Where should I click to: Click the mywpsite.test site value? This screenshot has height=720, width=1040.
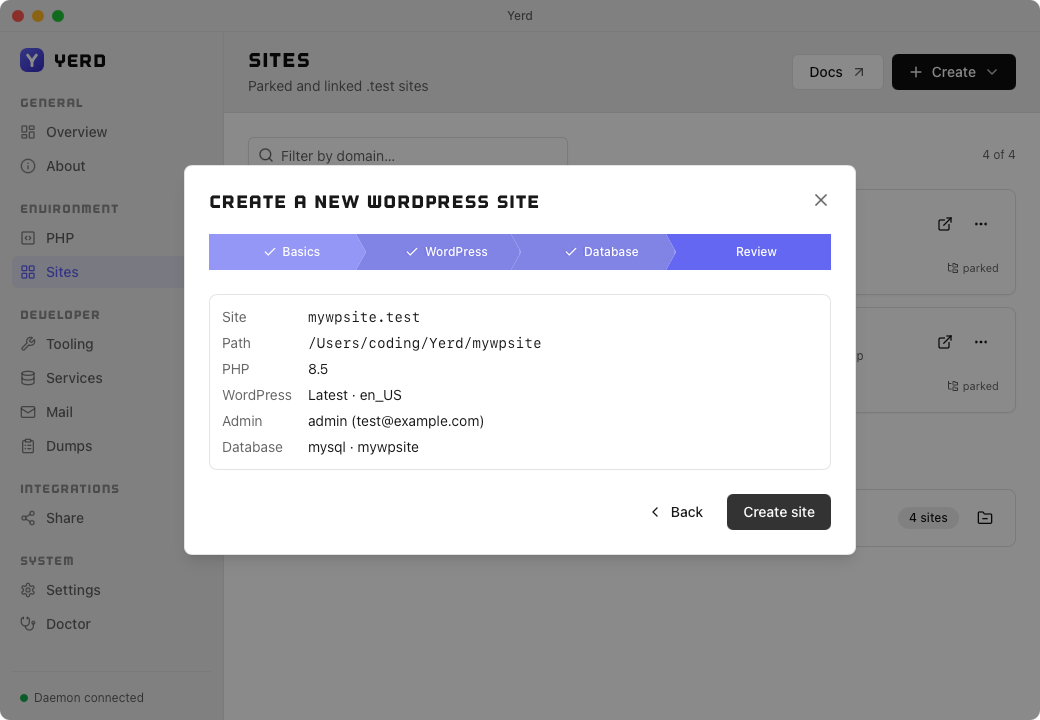364,317
